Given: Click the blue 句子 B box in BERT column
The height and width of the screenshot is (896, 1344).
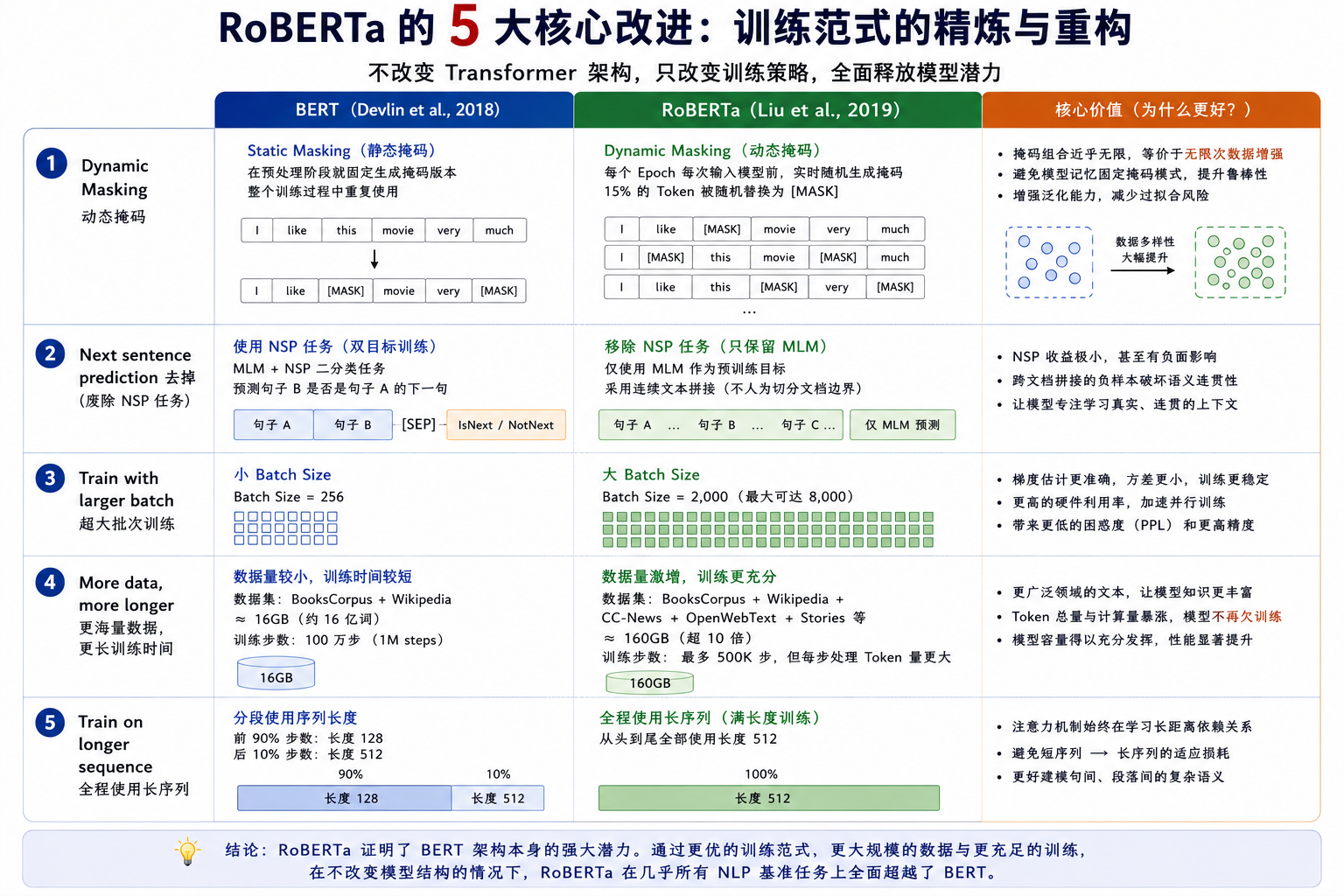Looking at the screenshot, I should (x=353, y=425).
